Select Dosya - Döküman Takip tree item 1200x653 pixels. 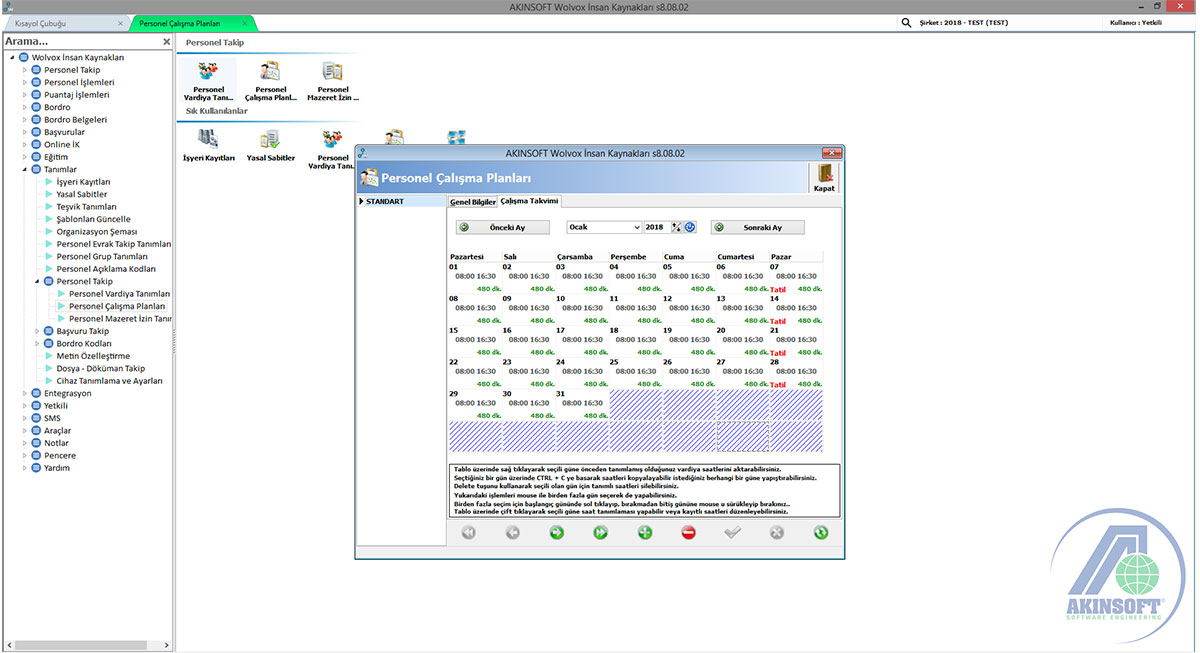click(100, 368)
